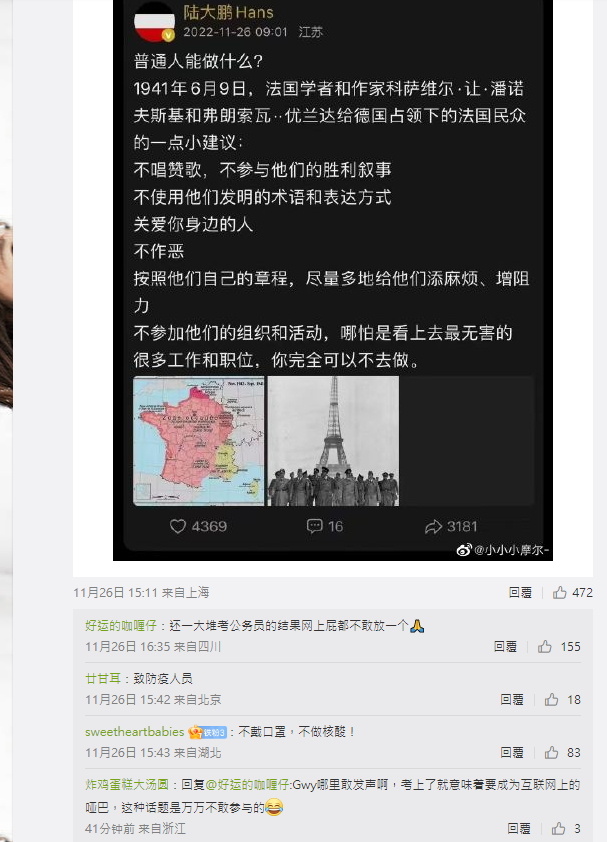Reply to sweetheartbabies' comment
The width and height of the screenshot is (607, 842).
(511, 752)
